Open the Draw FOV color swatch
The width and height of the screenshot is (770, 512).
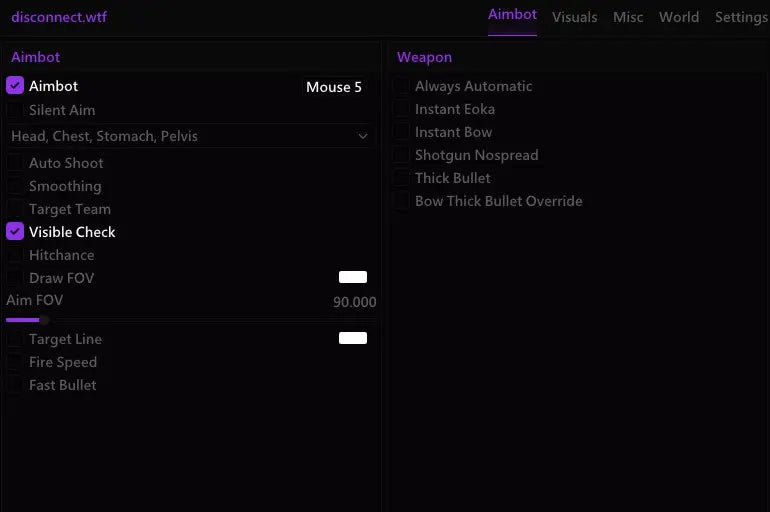353,277
